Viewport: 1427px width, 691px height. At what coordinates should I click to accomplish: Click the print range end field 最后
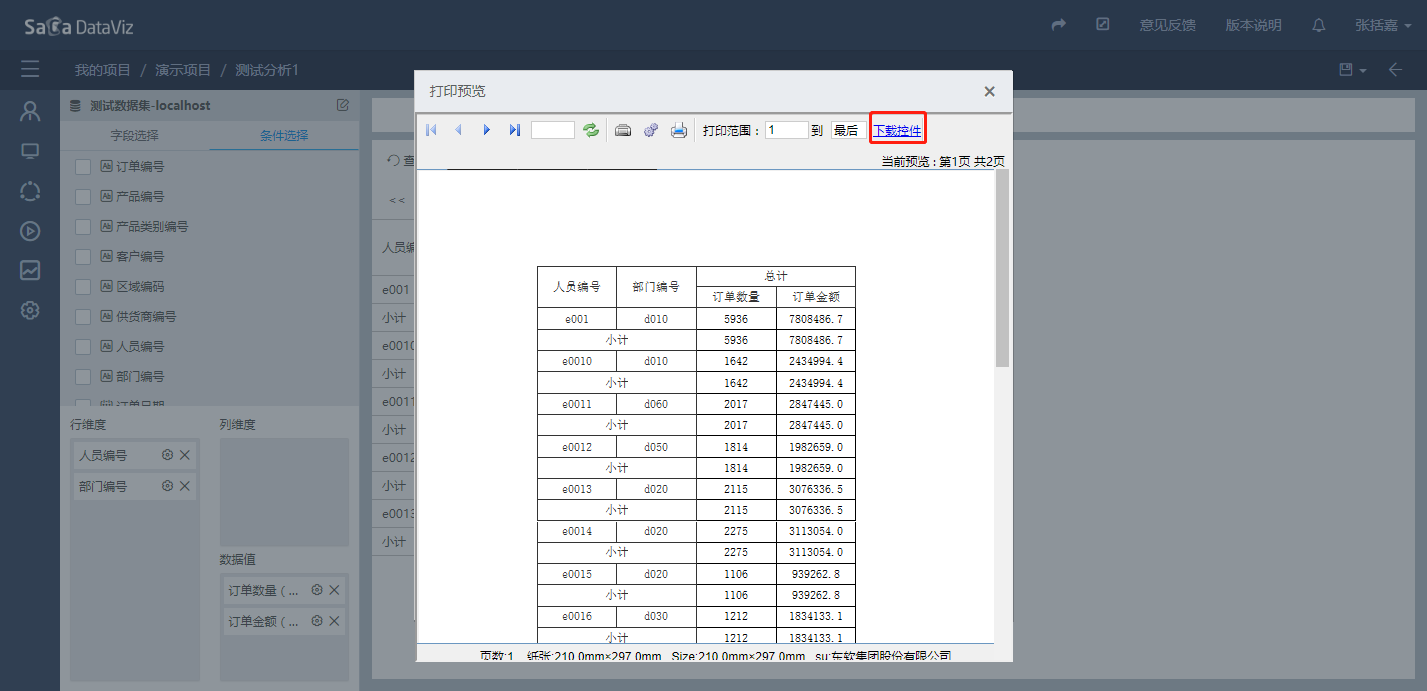(x=849, y=130)
